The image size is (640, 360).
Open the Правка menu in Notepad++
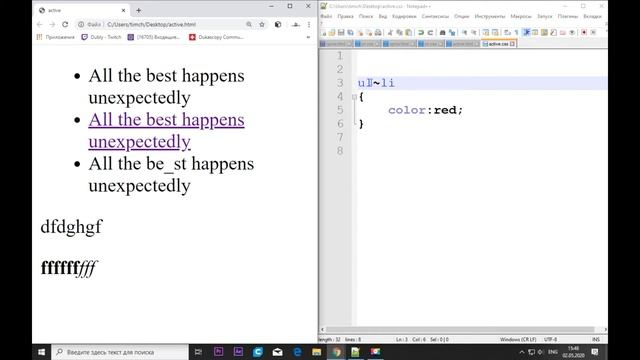pos(345,16)
